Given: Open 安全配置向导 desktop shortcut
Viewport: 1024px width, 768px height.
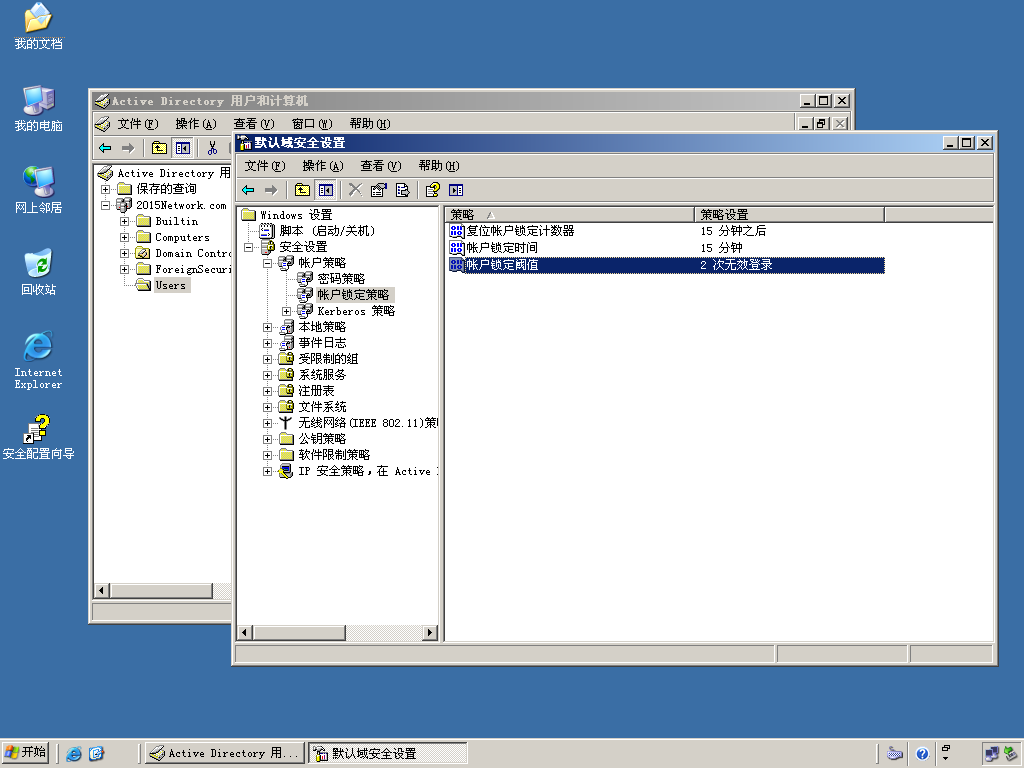Looking at the screenshot, I should [x=39, y=438].
